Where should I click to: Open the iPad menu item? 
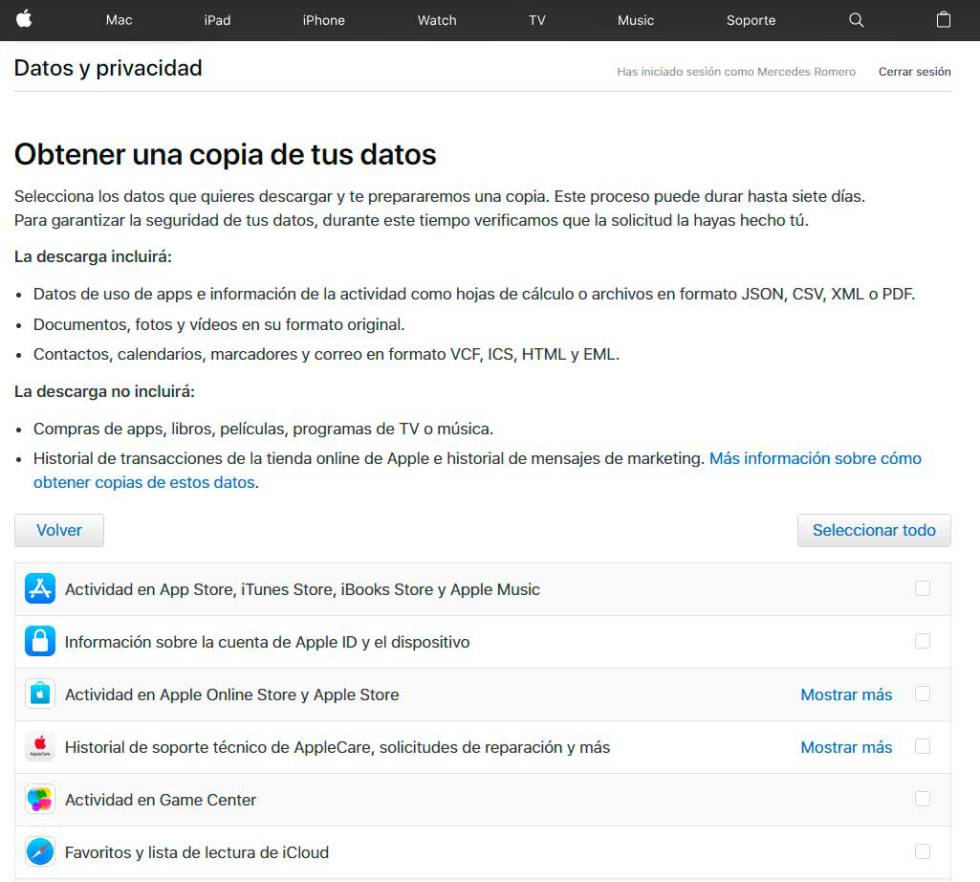217,20
